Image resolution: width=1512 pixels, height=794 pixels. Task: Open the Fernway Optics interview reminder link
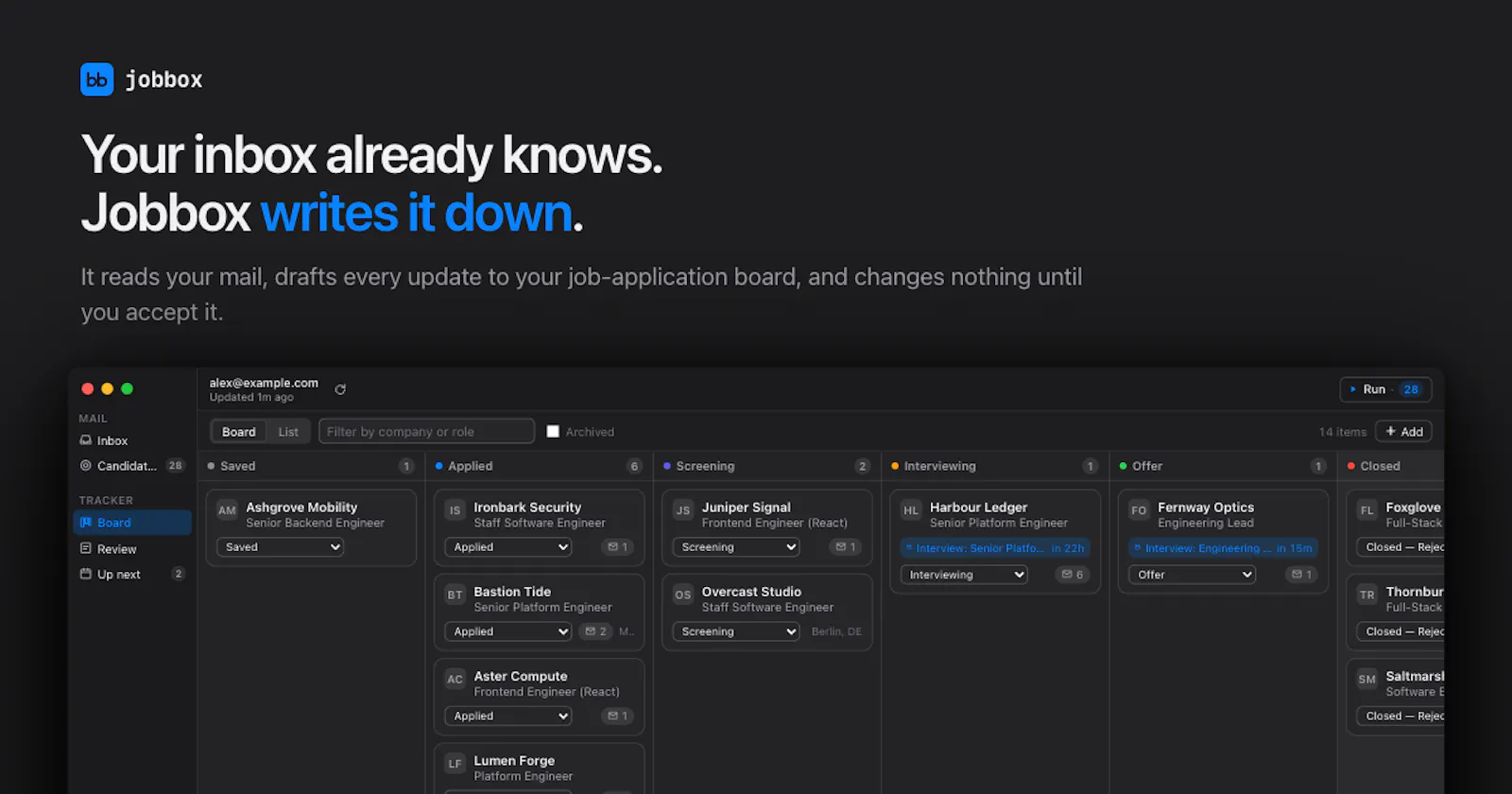(1223, 548)
